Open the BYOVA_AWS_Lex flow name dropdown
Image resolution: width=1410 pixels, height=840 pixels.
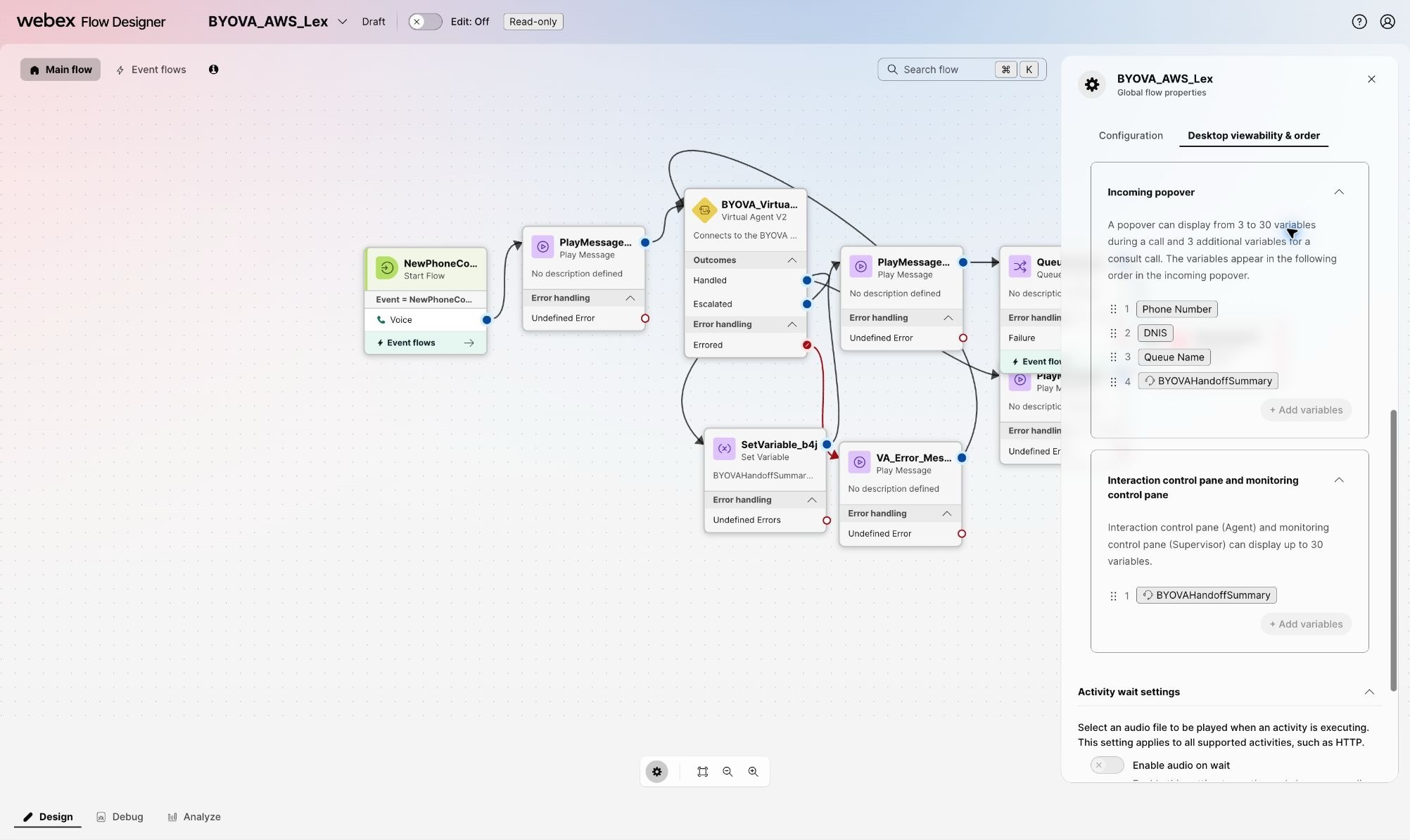(343, 22)
